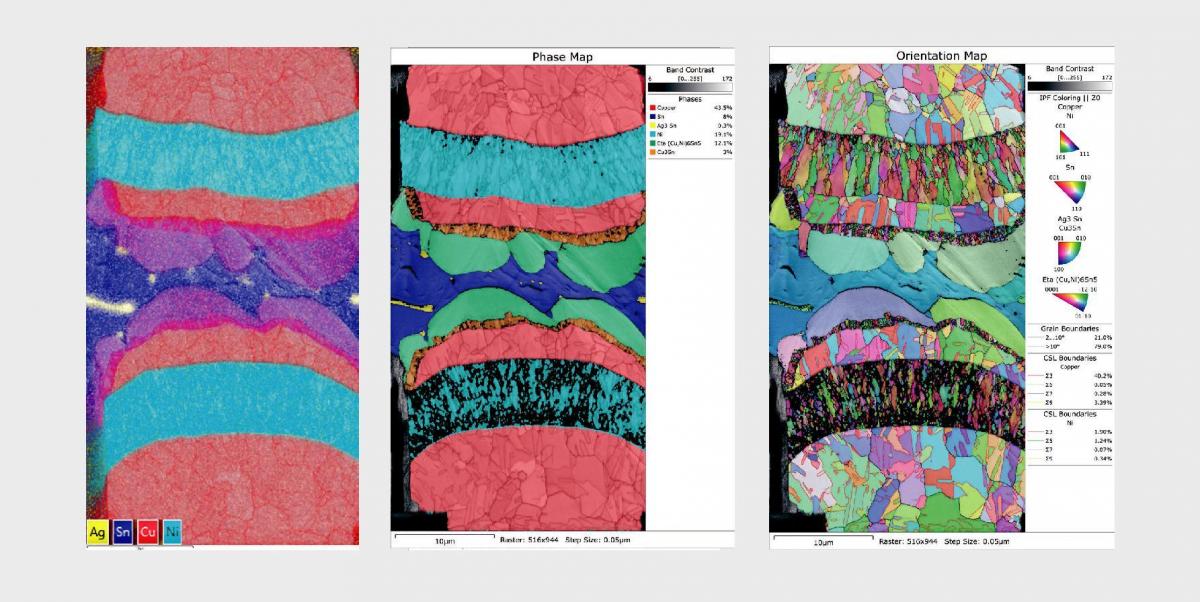Click the yellow Ag element legend box
The height and width of the screenshot is (602, 1200).
pos(97,531)
